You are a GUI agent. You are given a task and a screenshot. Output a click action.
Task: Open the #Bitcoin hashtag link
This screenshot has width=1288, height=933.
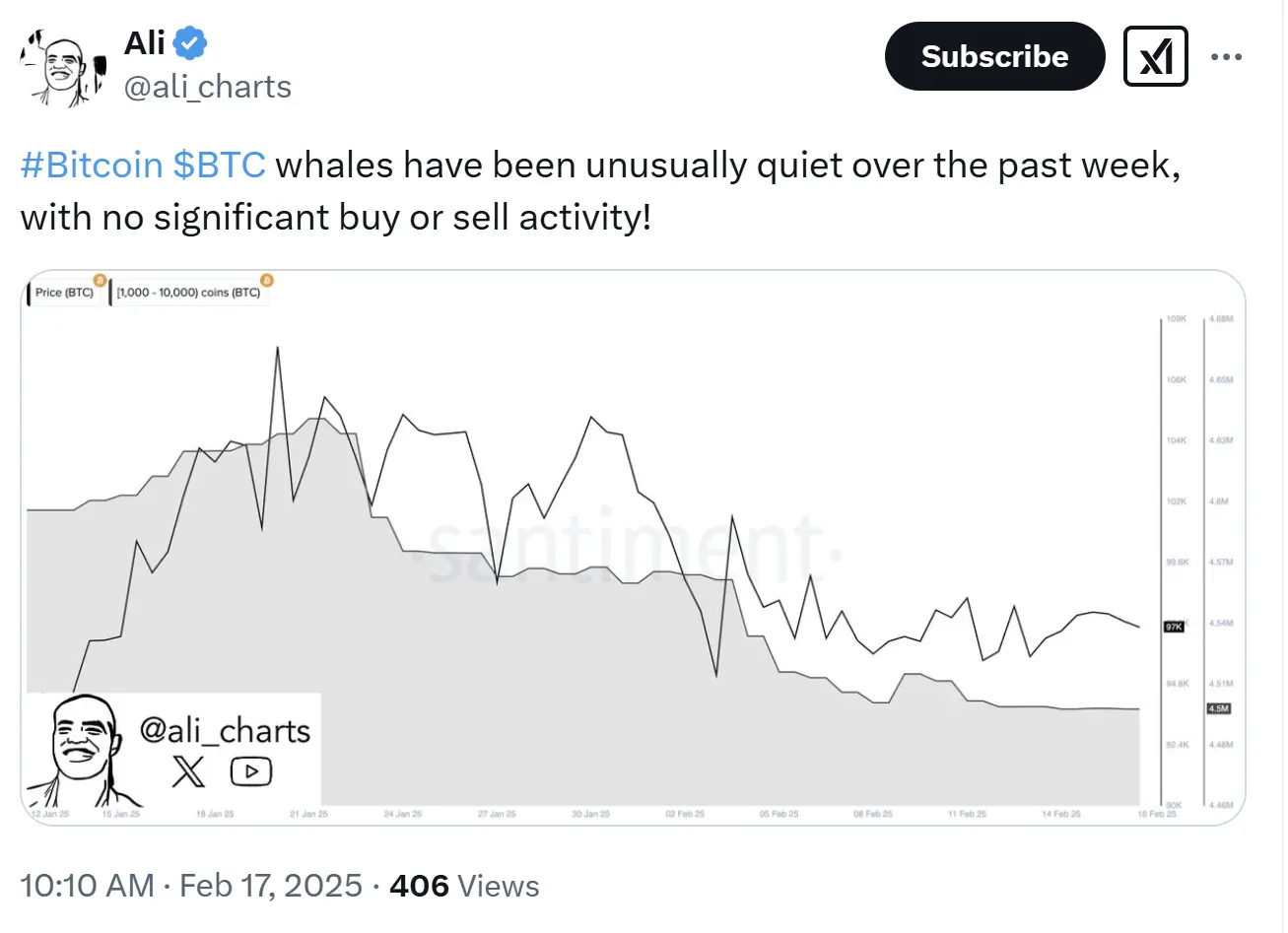click(91, 165)
